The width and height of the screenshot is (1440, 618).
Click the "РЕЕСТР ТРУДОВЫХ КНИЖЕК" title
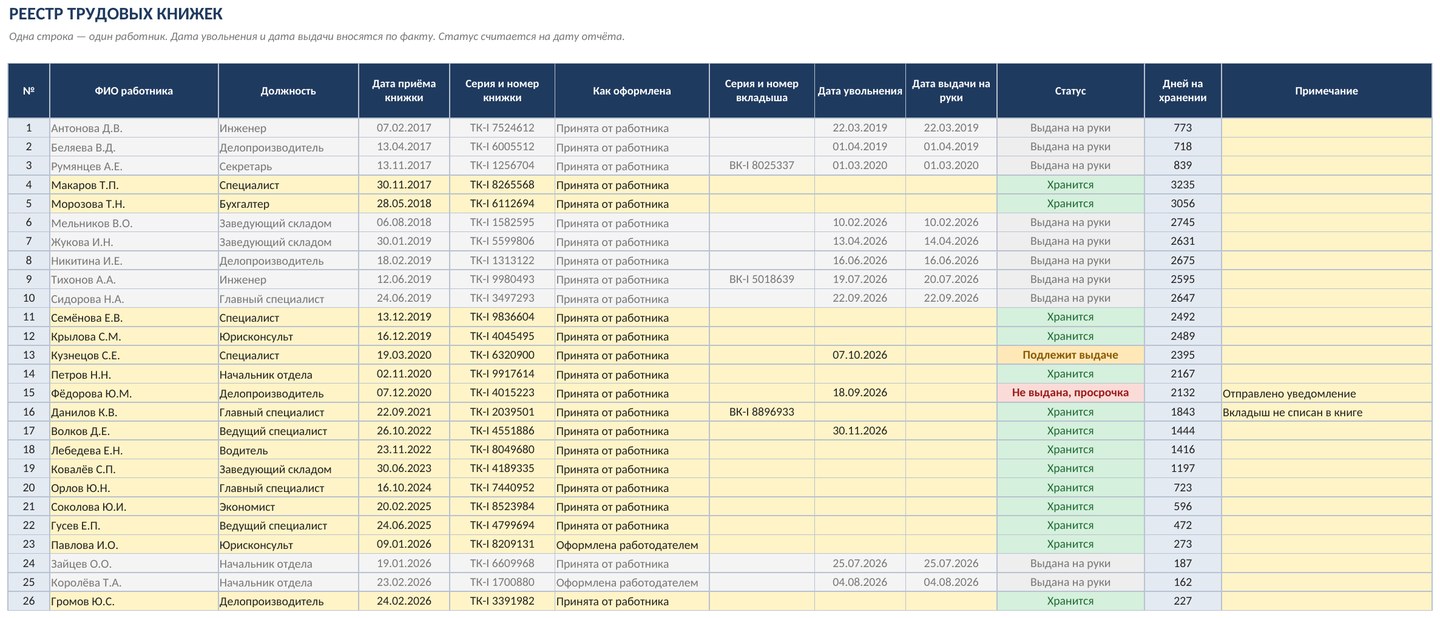tap(115, 14)
